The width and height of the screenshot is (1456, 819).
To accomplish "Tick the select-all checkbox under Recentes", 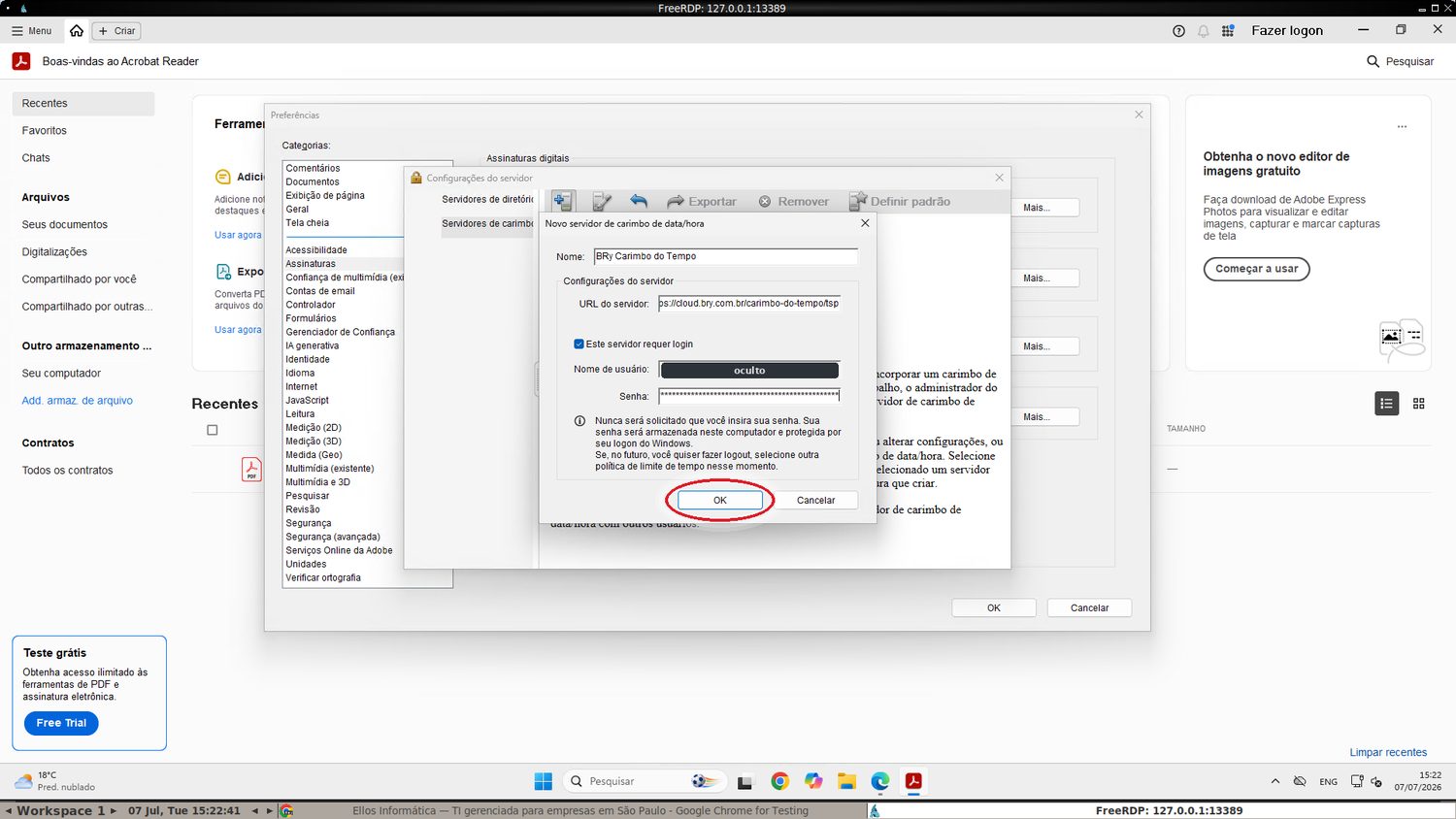I will (x=213, y=430).
